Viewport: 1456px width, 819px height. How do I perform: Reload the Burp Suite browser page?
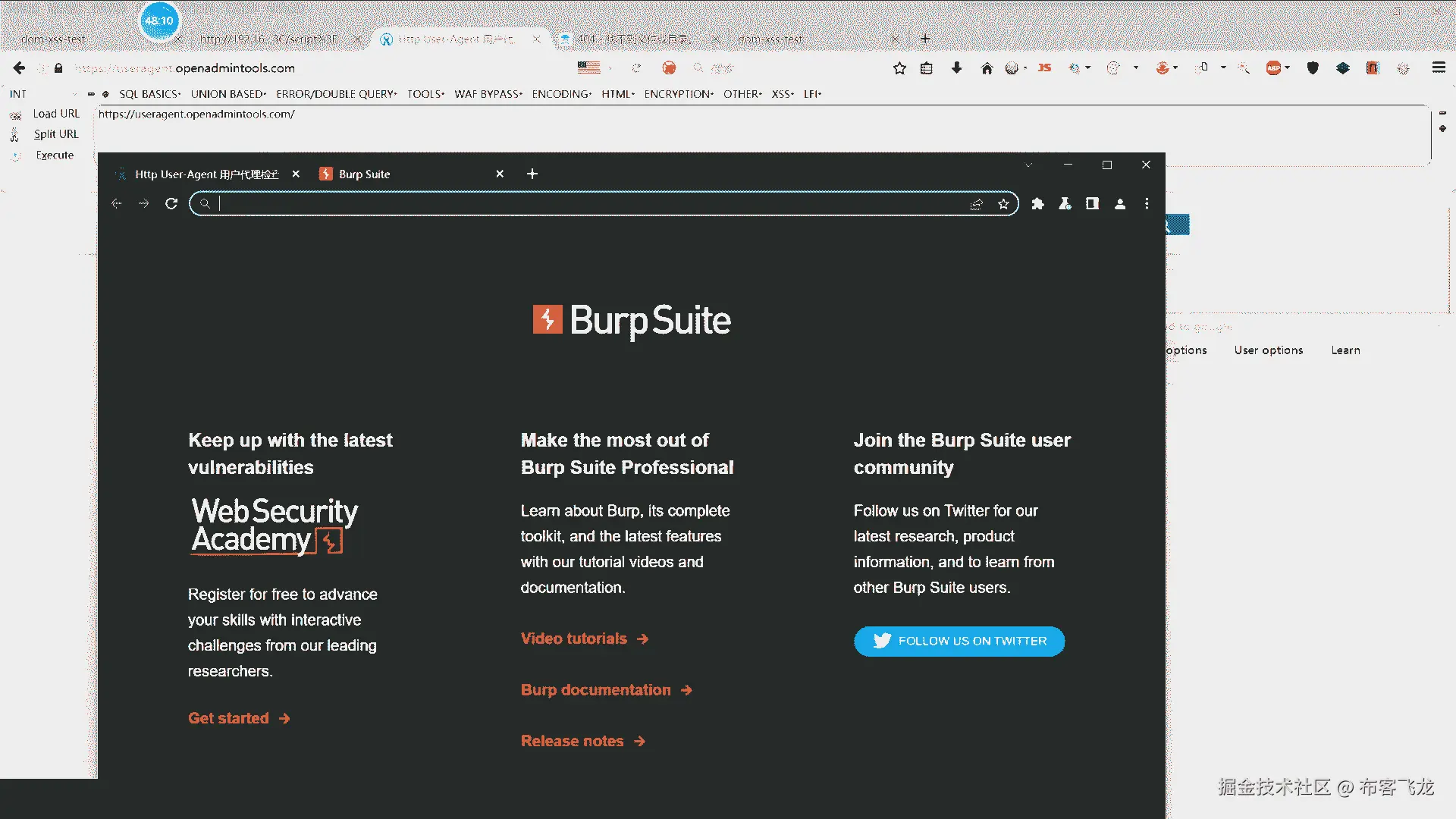click(171, 204)
